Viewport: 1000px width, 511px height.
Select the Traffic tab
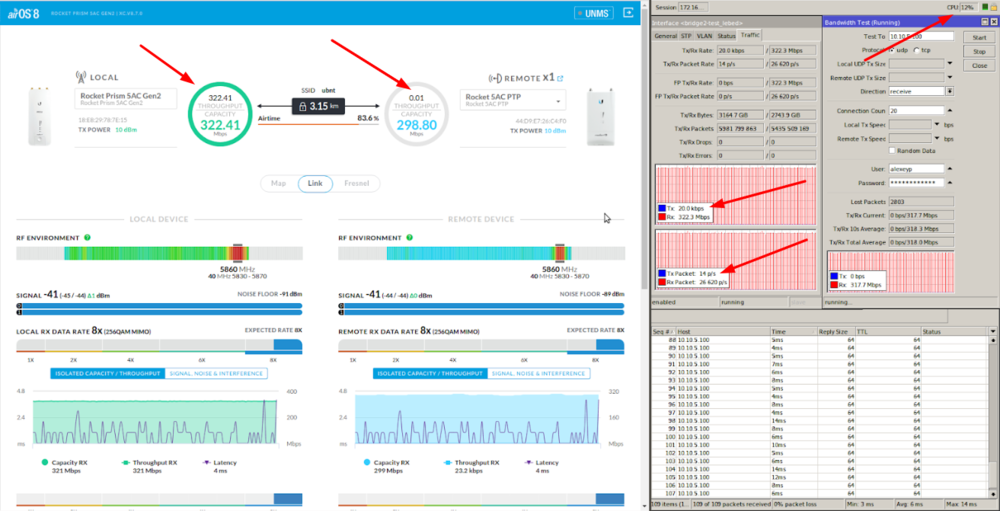pyautogui.click(x=749, y=35)
